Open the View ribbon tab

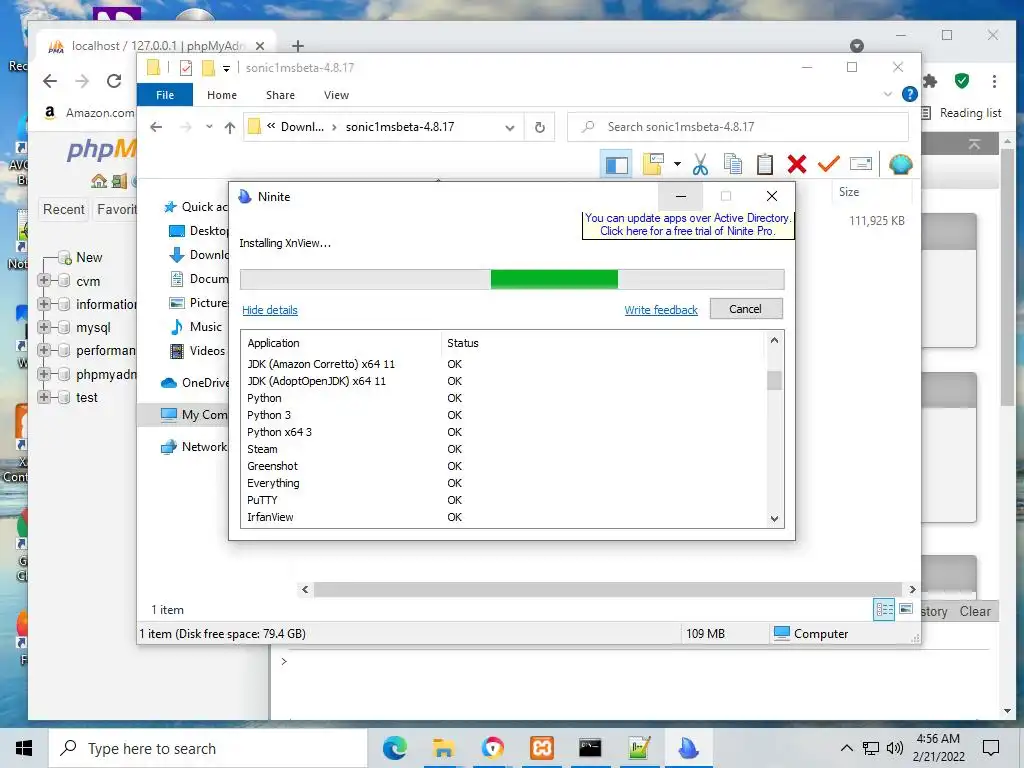point(336,95)
